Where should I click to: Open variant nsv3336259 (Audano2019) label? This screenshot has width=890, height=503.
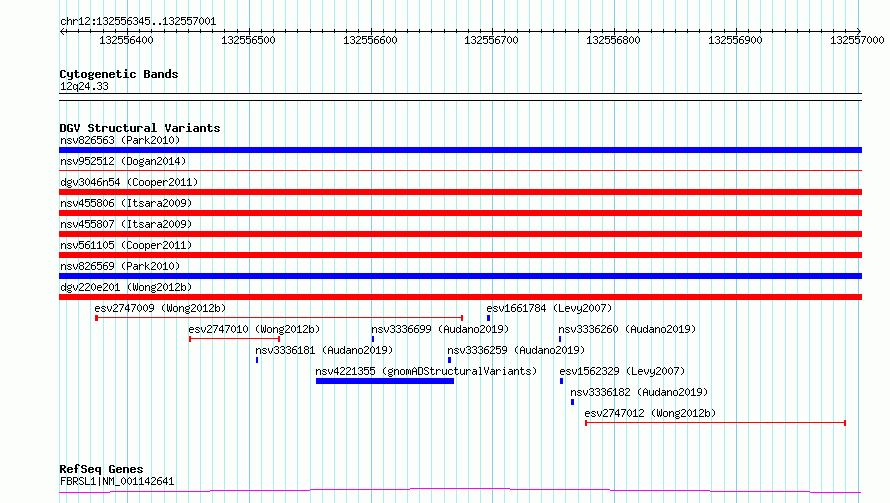[x=516, y=350]
